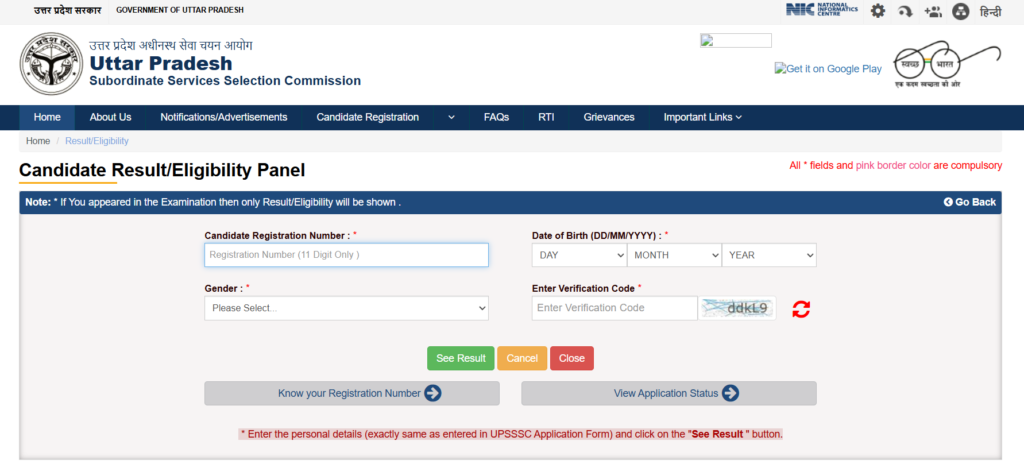The height and width of the screenshot is (464, 1024).
Task: Refresh the captcha verification code
Action: pos(801,309)
